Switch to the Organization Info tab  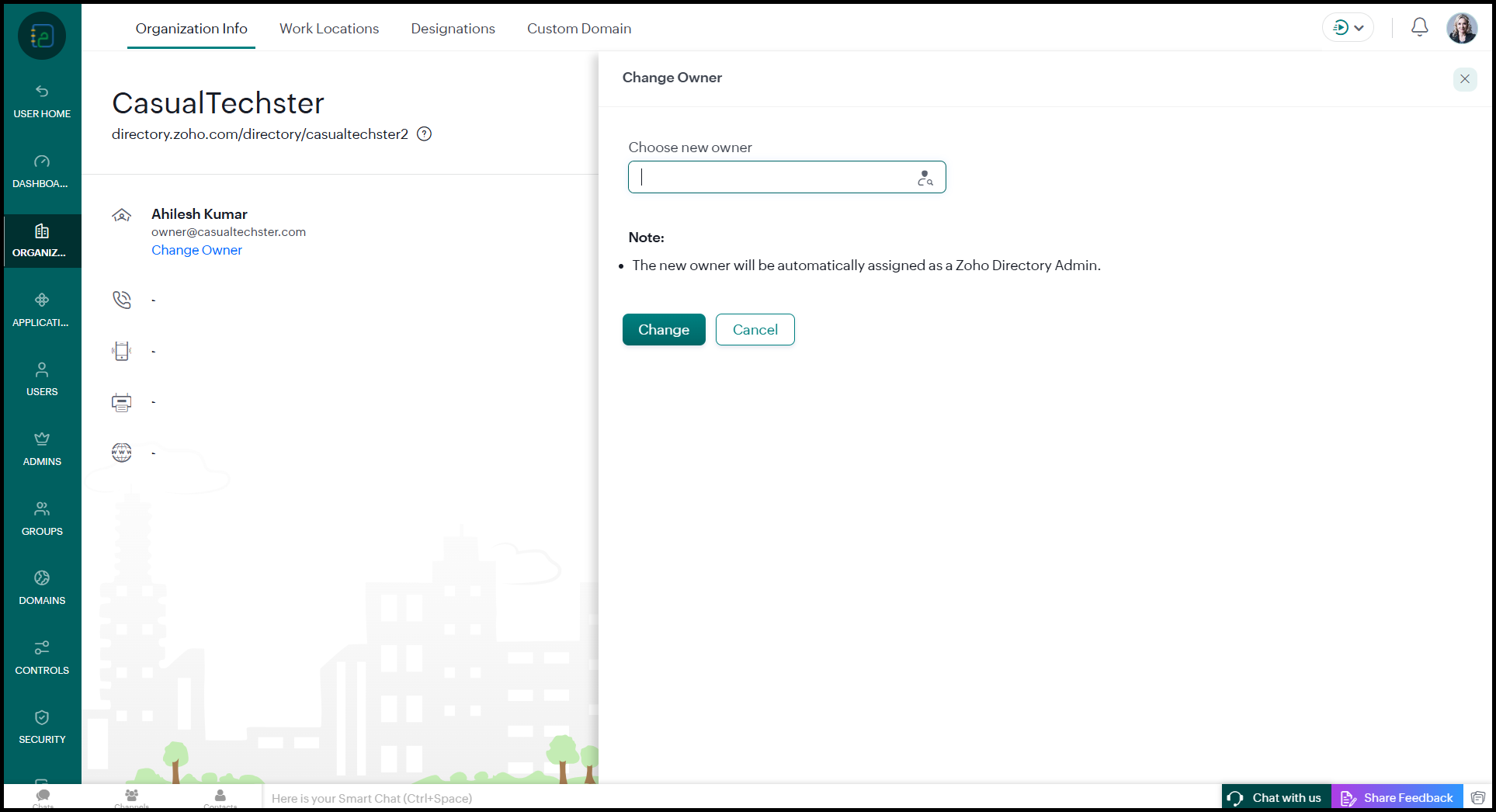[191, 29]
